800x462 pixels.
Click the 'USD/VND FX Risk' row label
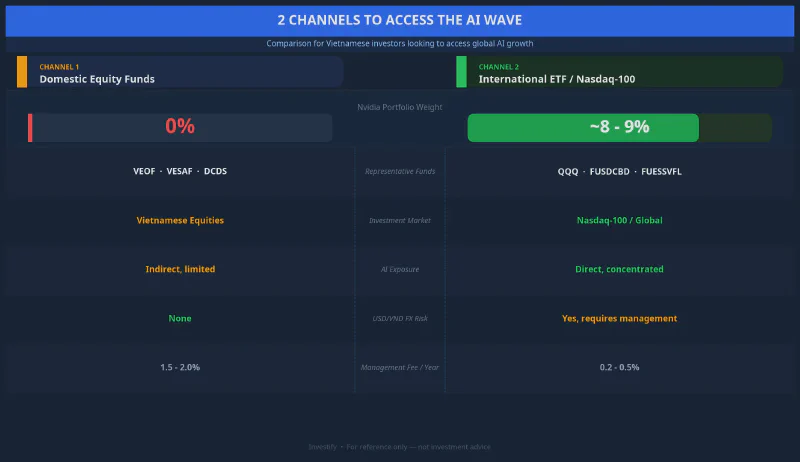coord(400,318)
